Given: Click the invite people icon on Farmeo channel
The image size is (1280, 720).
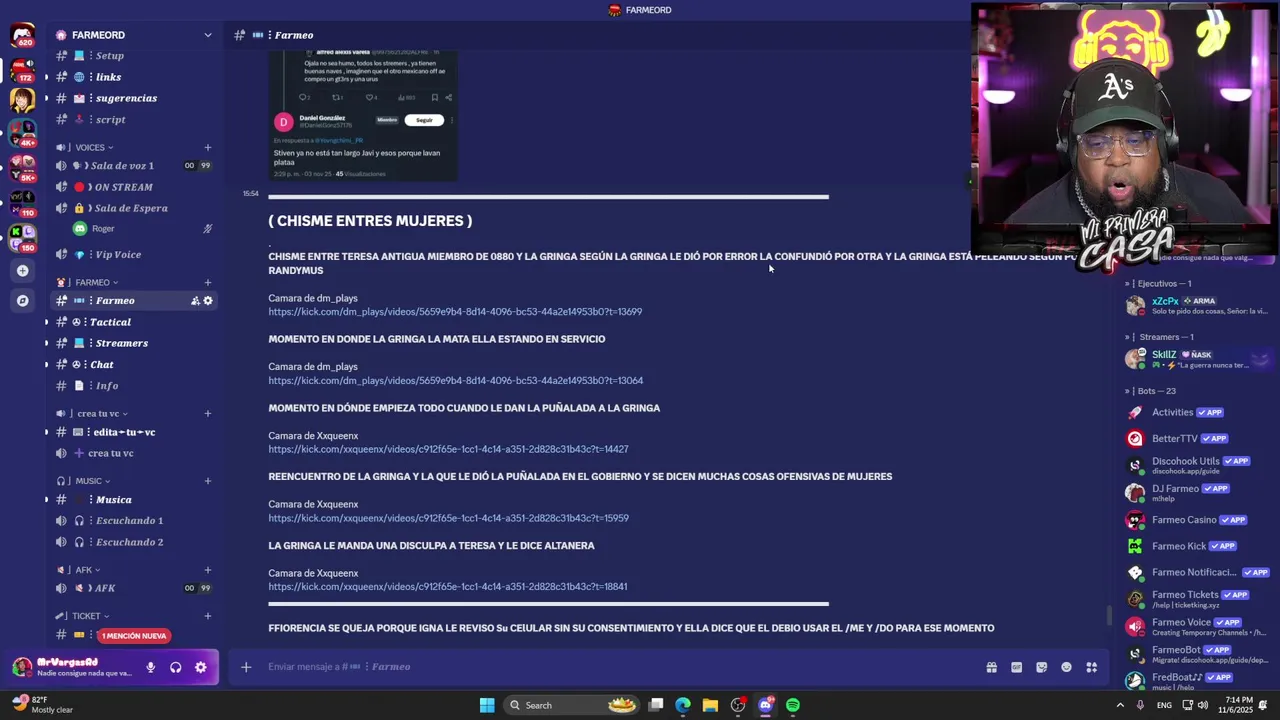Looking at the screenshot, I should pyautogui.click(x=195, y=301).
